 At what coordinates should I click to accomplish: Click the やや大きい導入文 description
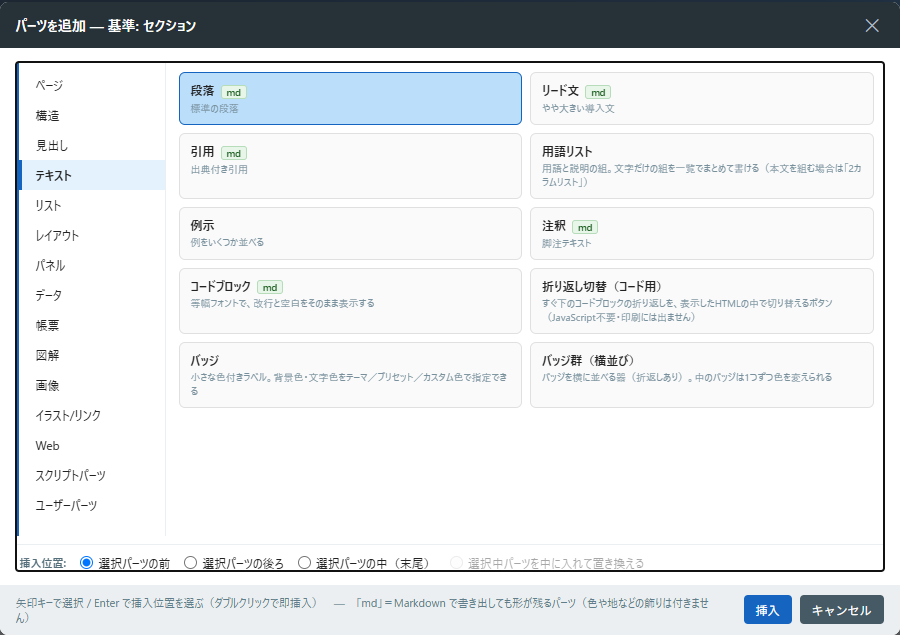(x=578, y=109)
